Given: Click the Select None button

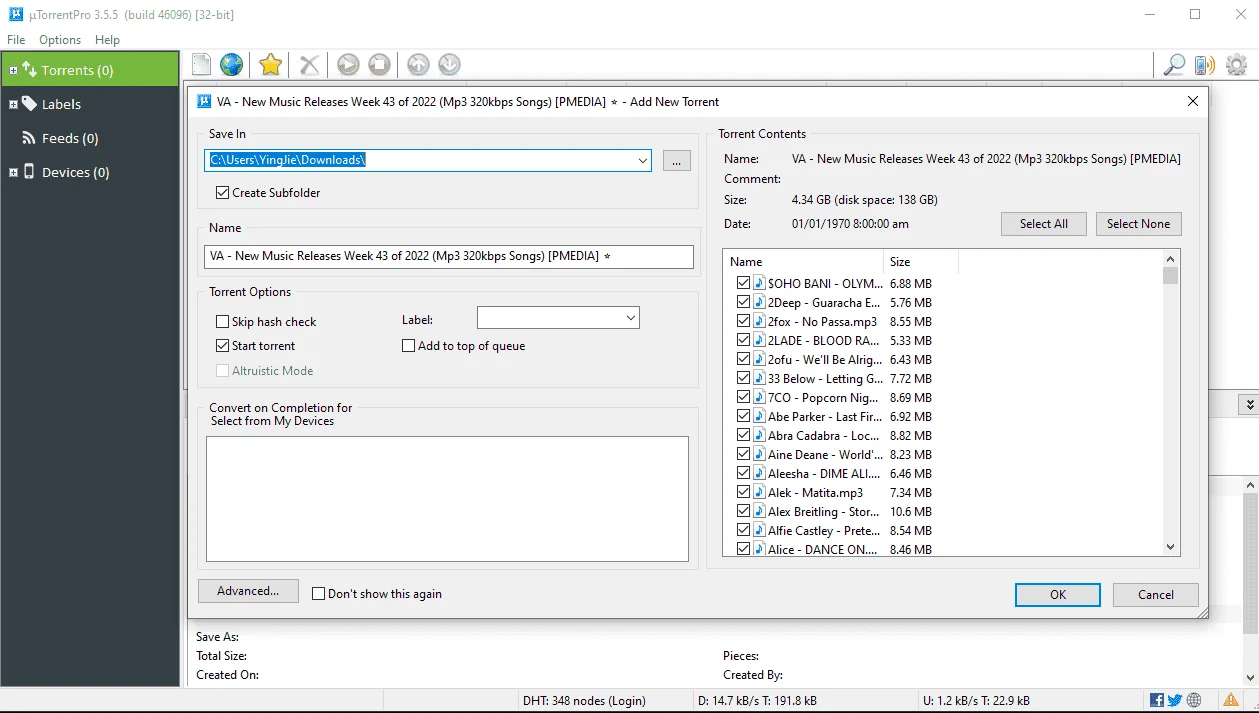Looking at the screenshot, I should pyautogui.click(x=1138, y=224).
